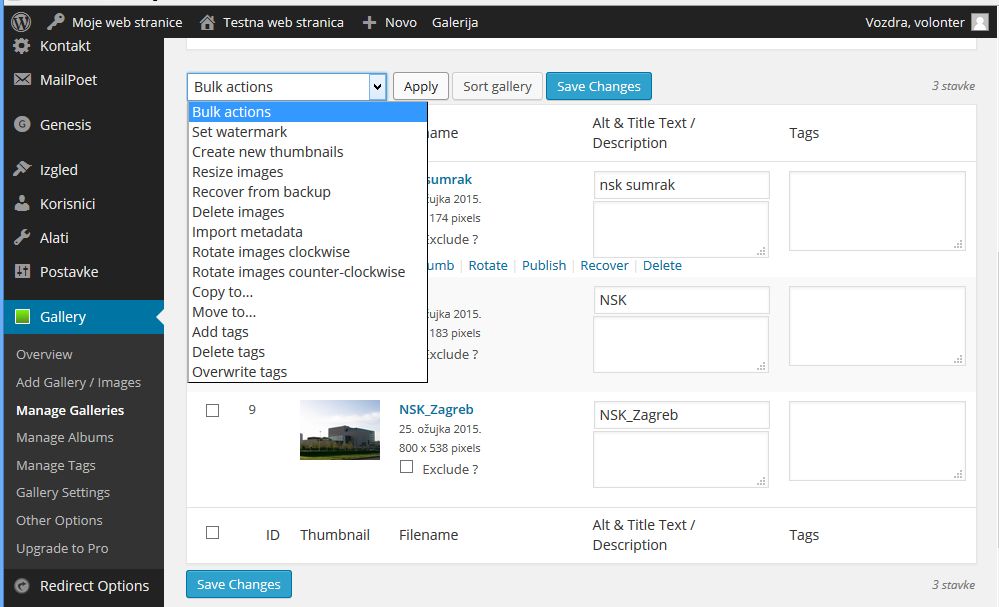This screenshot has width=999, height=607.
Task: Select Overwrite tags option
Action: click(x=308, y=372)
